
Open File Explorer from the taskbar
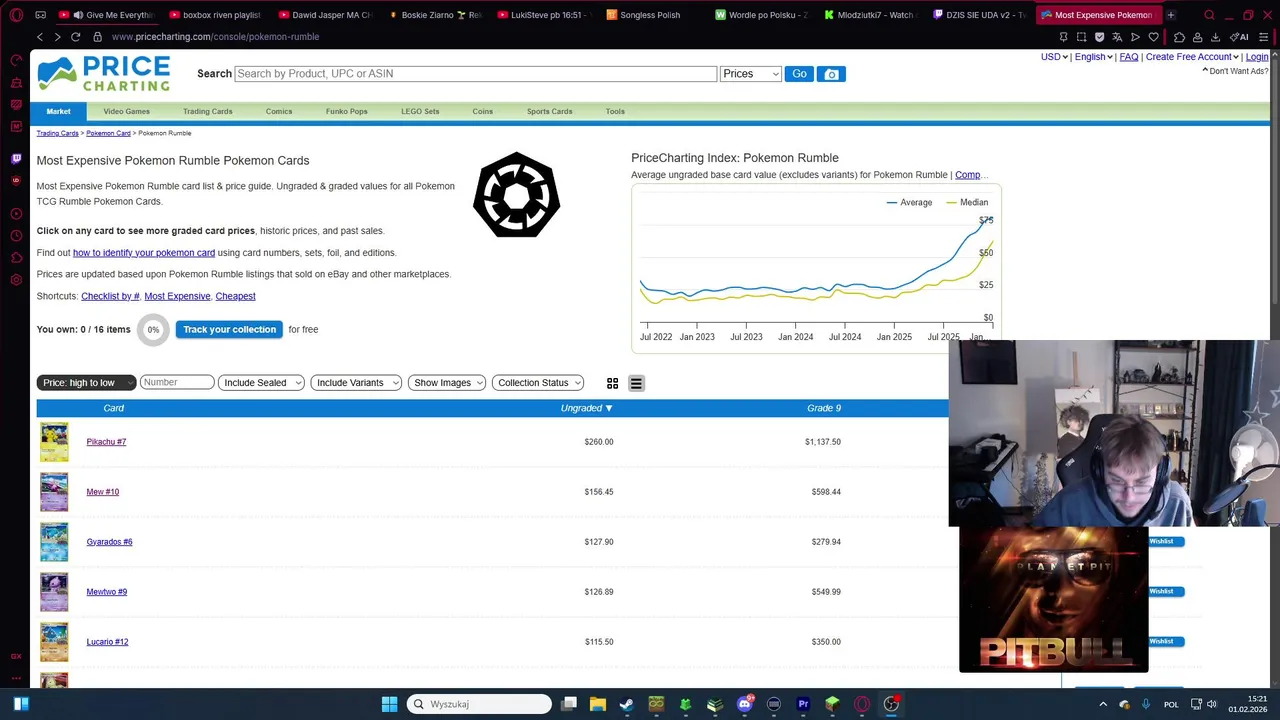tap(598, 704)
